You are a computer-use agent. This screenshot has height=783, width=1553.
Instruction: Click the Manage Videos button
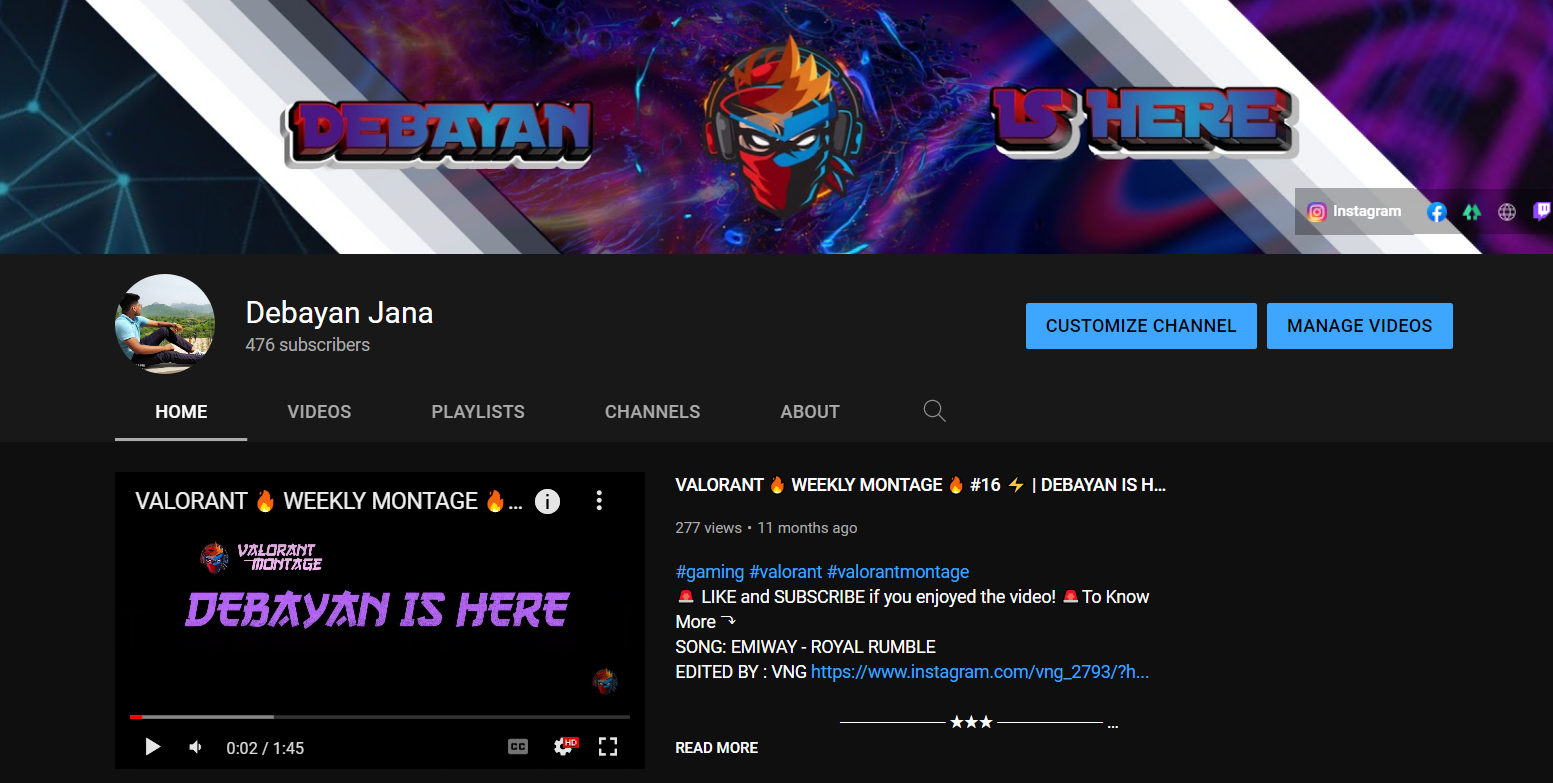click(1360, 326)
